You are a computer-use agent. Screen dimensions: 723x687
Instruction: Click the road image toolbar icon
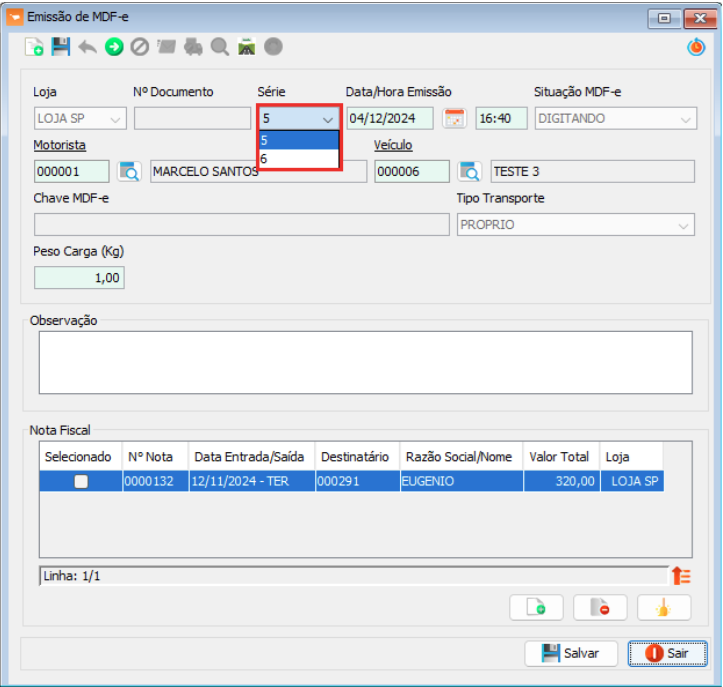(x=246, y=47)
